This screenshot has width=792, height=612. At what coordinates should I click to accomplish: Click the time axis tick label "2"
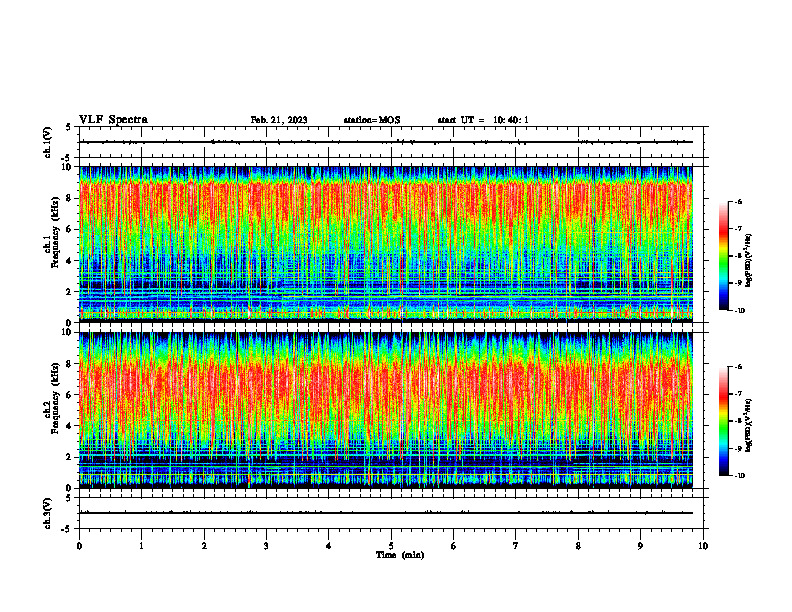pos(204,546)
